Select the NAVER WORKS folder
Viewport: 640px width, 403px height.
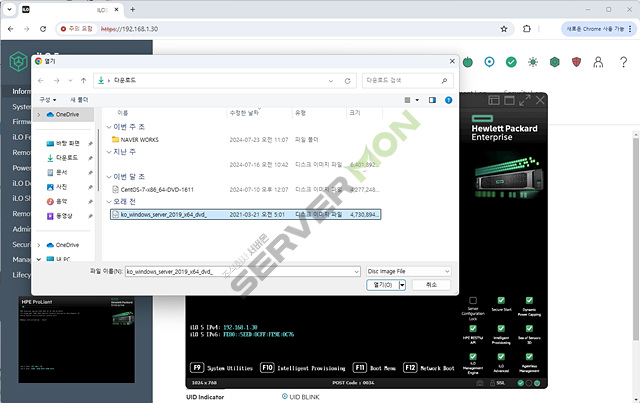[x=135, y=140]
